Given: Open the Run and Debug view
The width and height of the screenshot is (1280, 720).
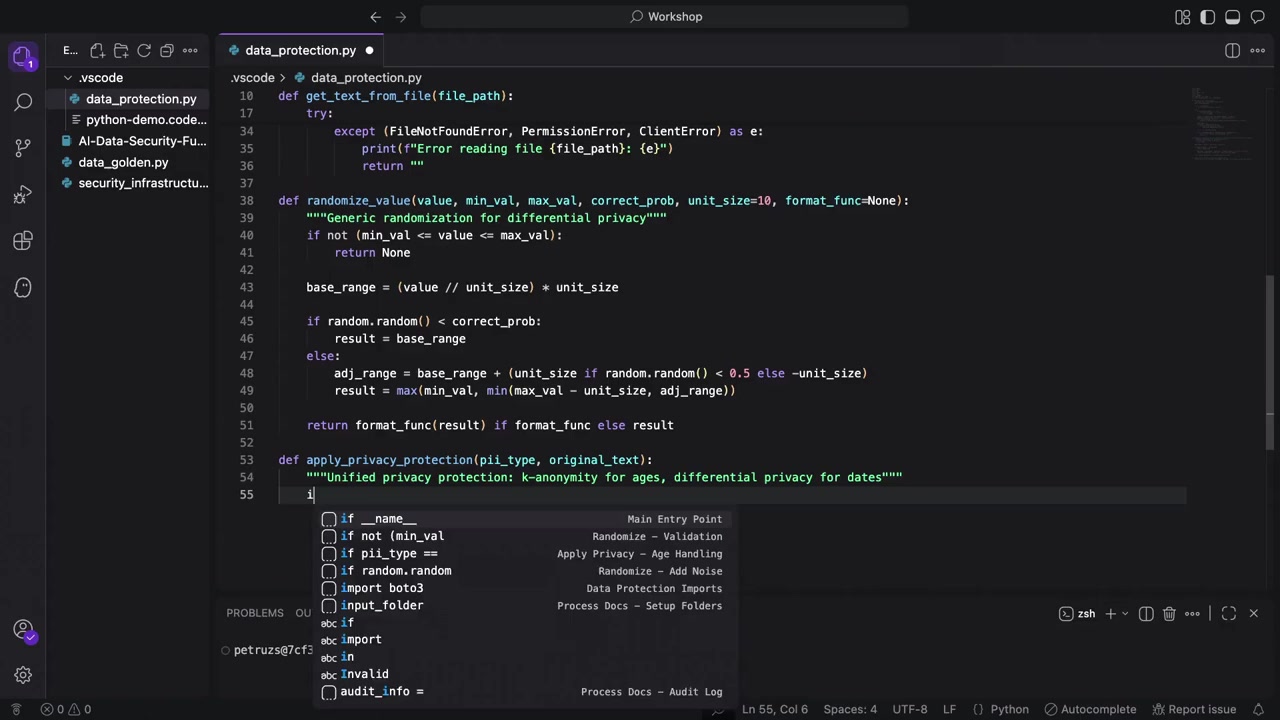Looking at the screenshot, I should coord(23,195).
